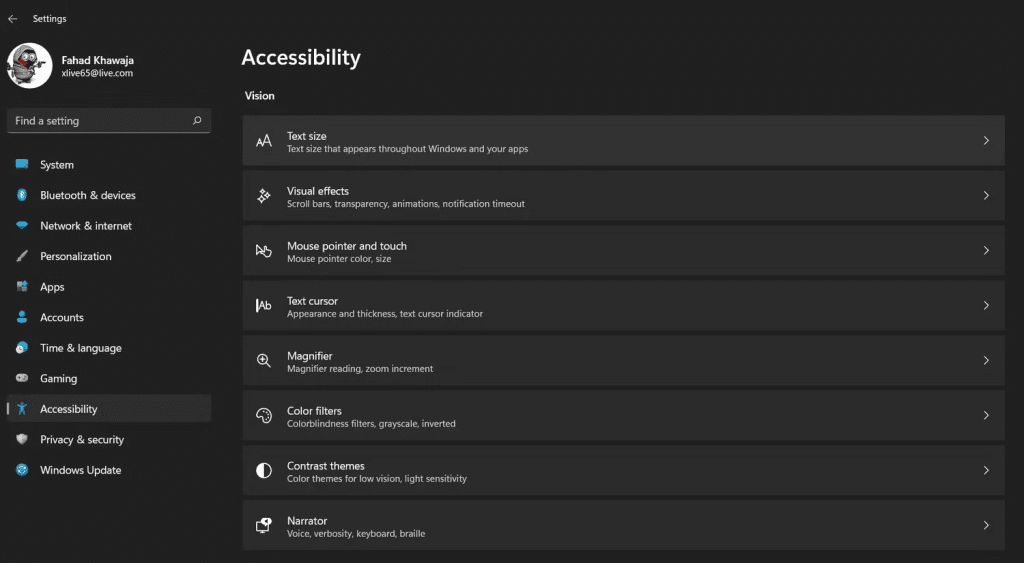This screenshot has width=1024, height=563.
Task: Expand Visual effects using its chevron
Action: click(986, 195)
